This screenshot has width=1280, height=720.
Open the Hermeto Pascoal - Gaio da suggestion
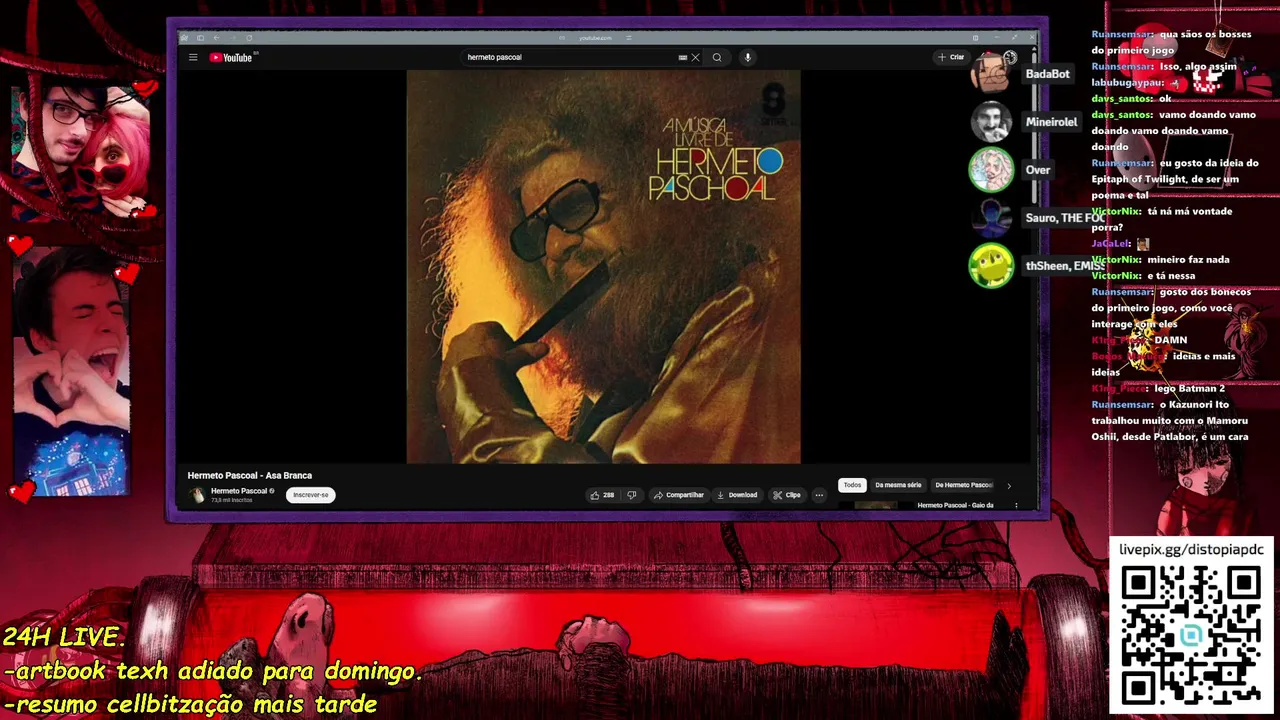tap(955, 506)
